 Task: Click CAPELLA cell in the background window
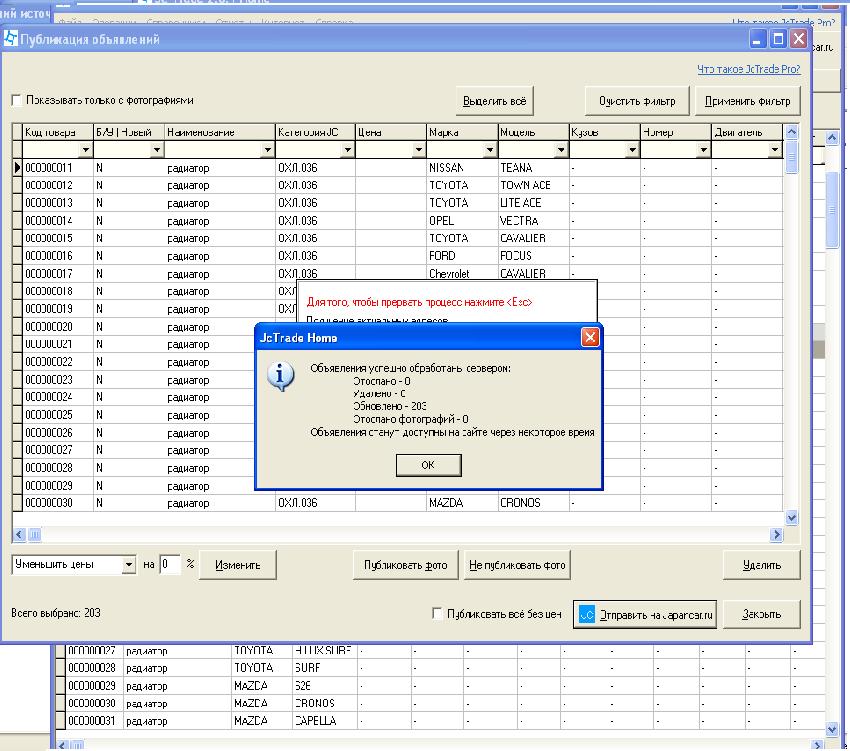pos(324,721)
